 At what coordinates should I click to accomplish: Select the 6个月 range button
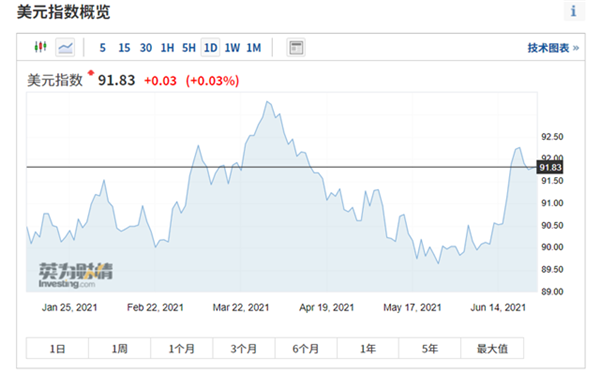pyautogui.click(x=306, y=348)
